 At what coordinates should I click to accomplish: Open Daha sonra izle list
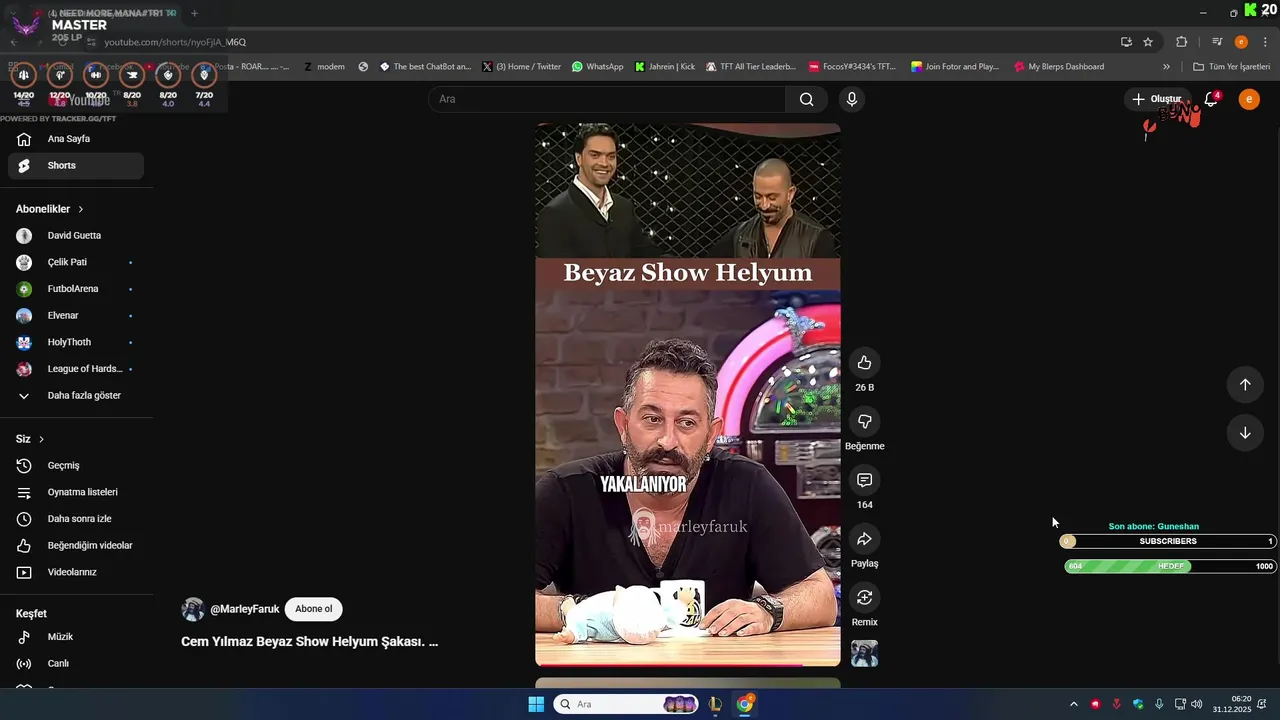point(76,519)
